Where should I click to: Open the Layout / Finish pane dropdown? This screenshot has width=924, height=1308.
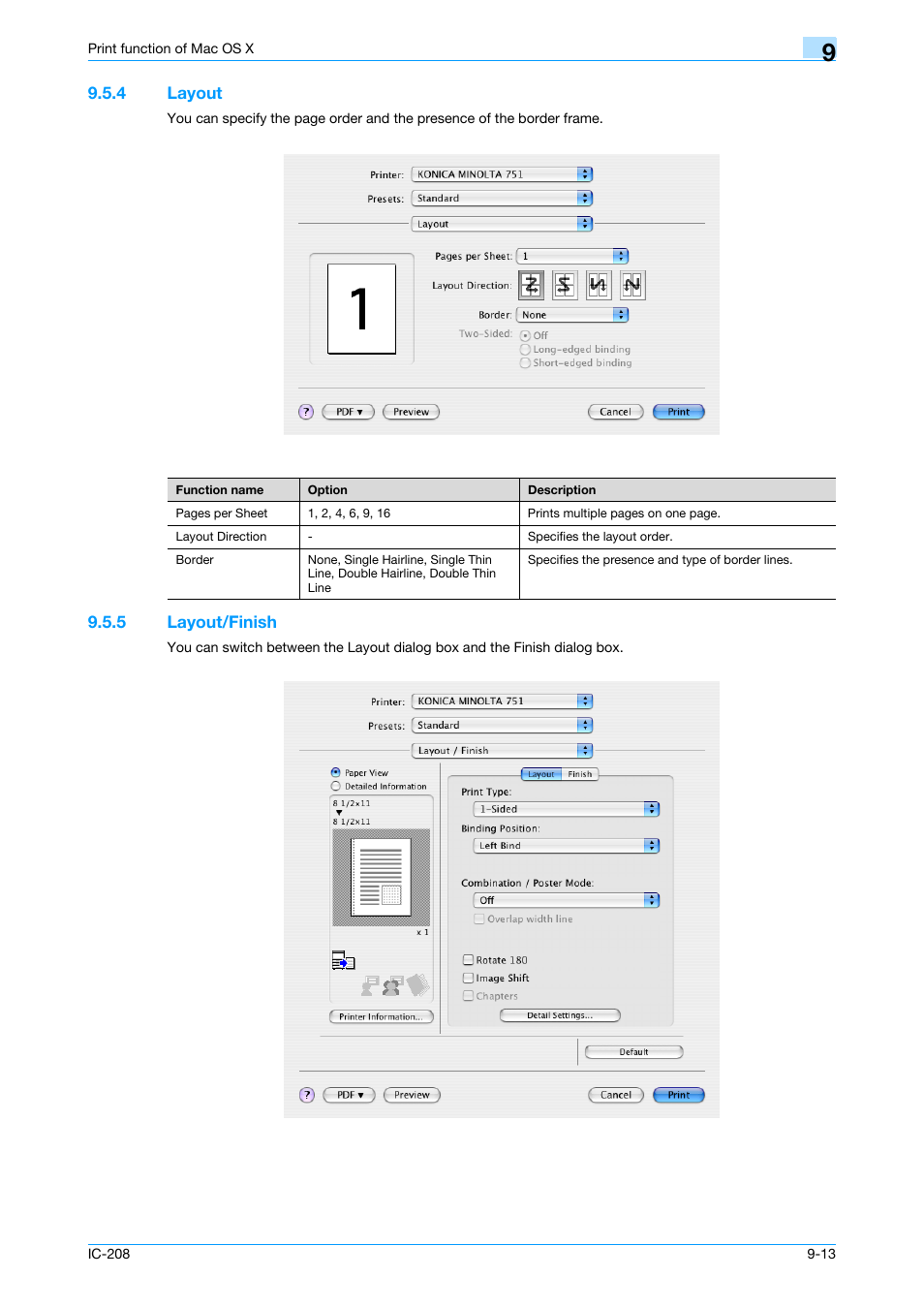503,751
